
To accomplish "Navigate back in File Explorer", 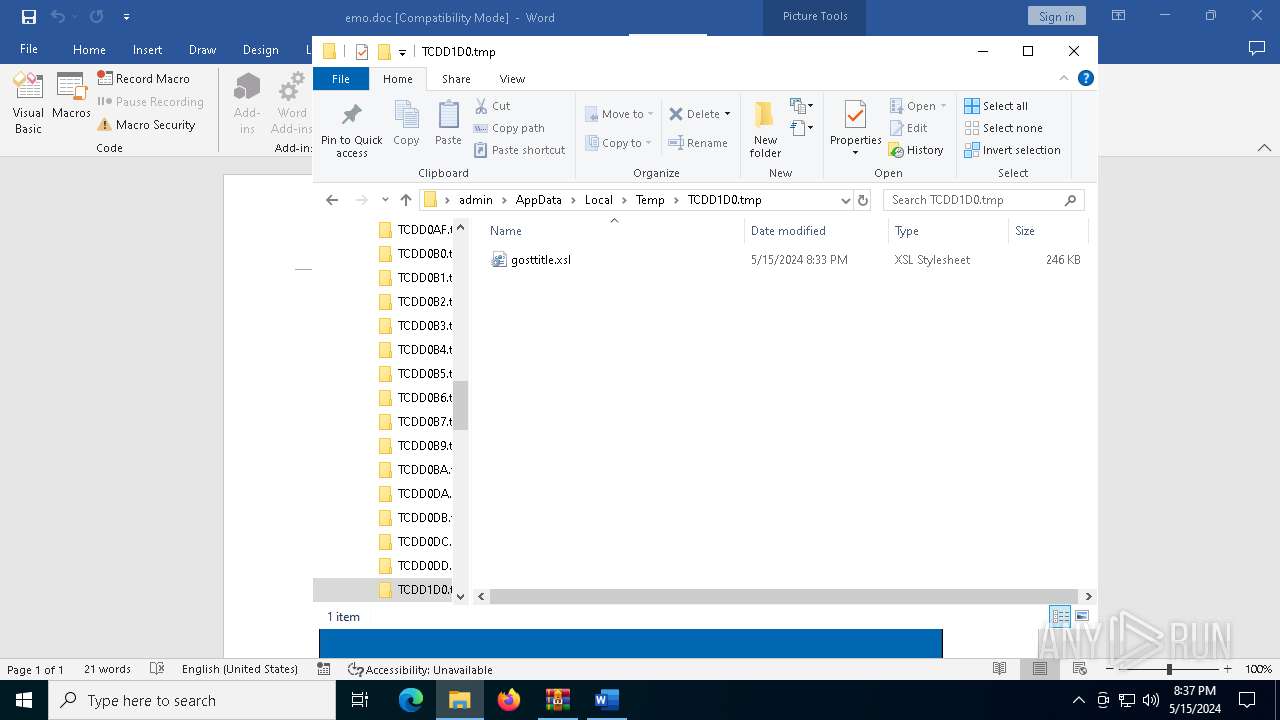I will [x=332, y=200].
